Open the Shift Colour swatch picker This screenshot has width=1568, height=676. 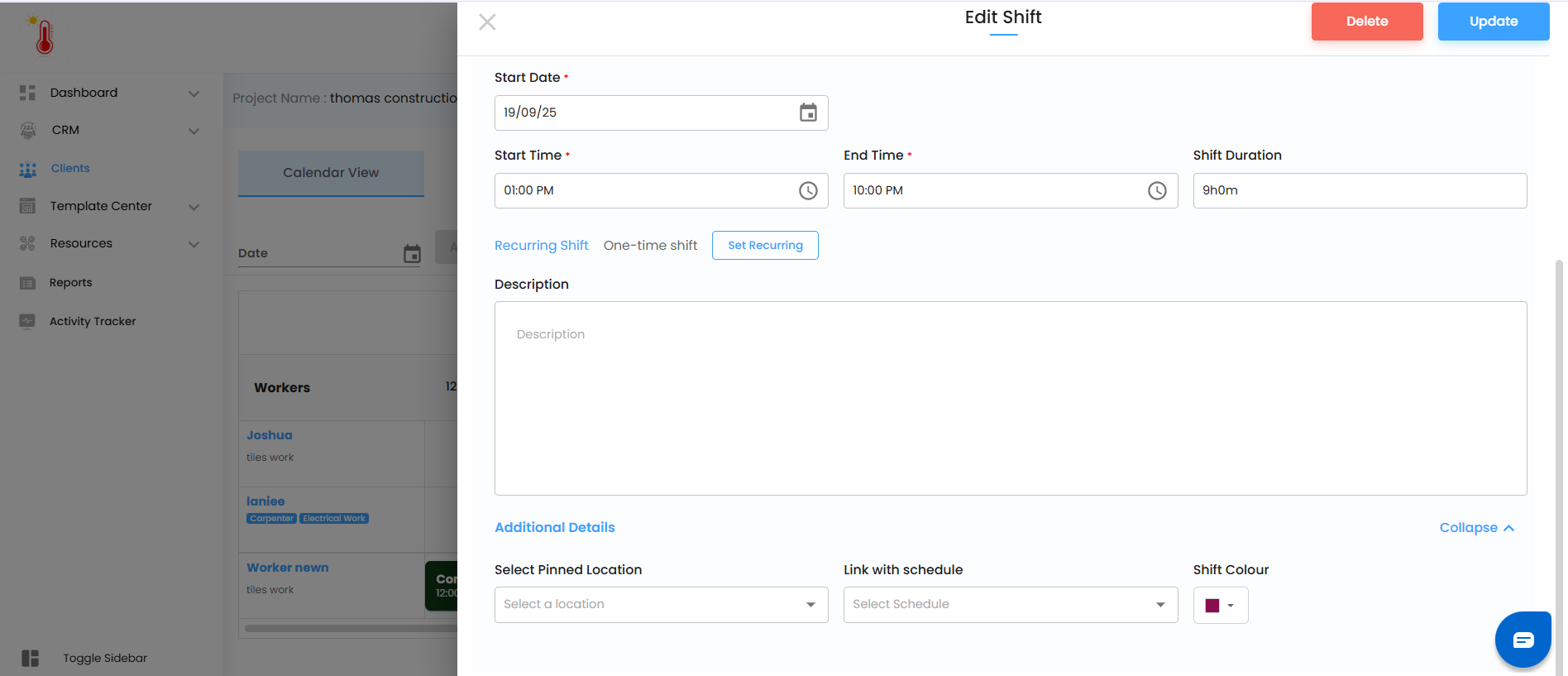pos(1220,606)
